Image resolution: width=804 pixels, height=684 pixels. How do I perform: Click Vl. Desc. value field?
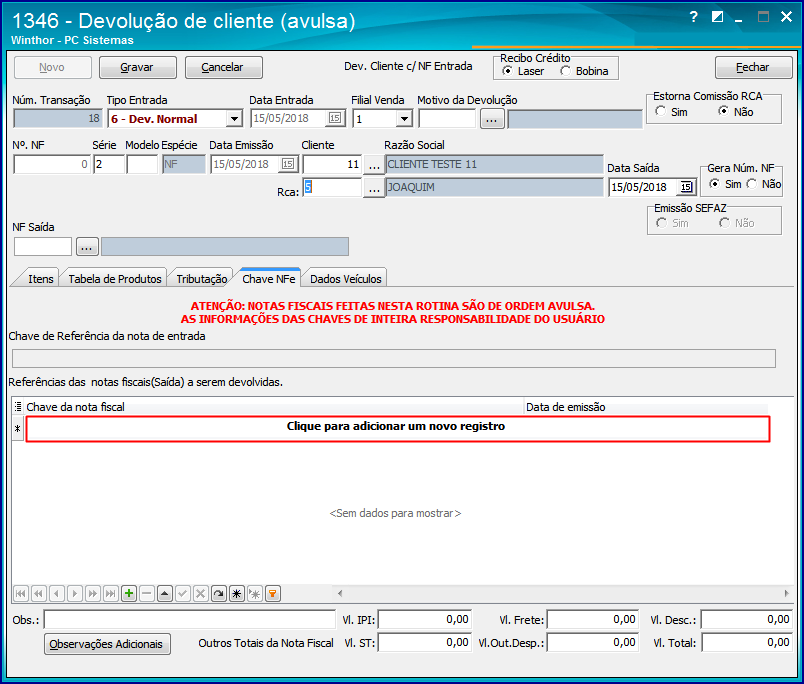747,619
